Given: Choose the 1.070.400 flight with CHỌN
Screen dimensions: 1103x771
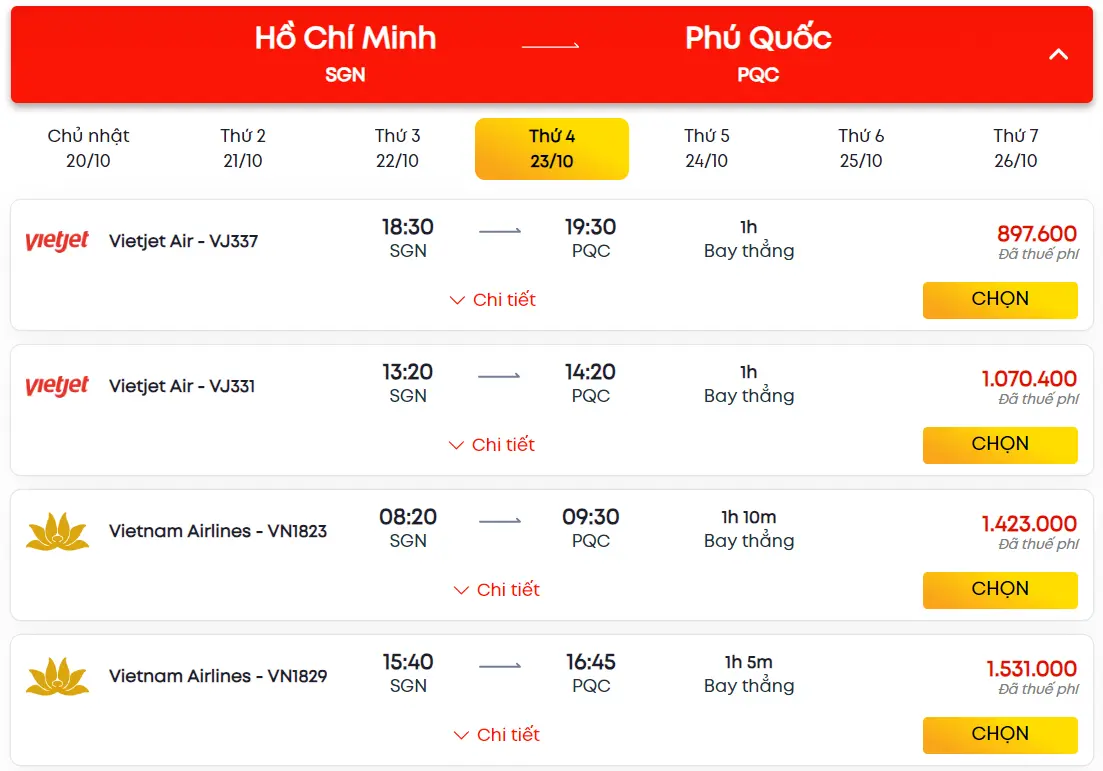Looking at the screenshot, I should point(1000,445).
